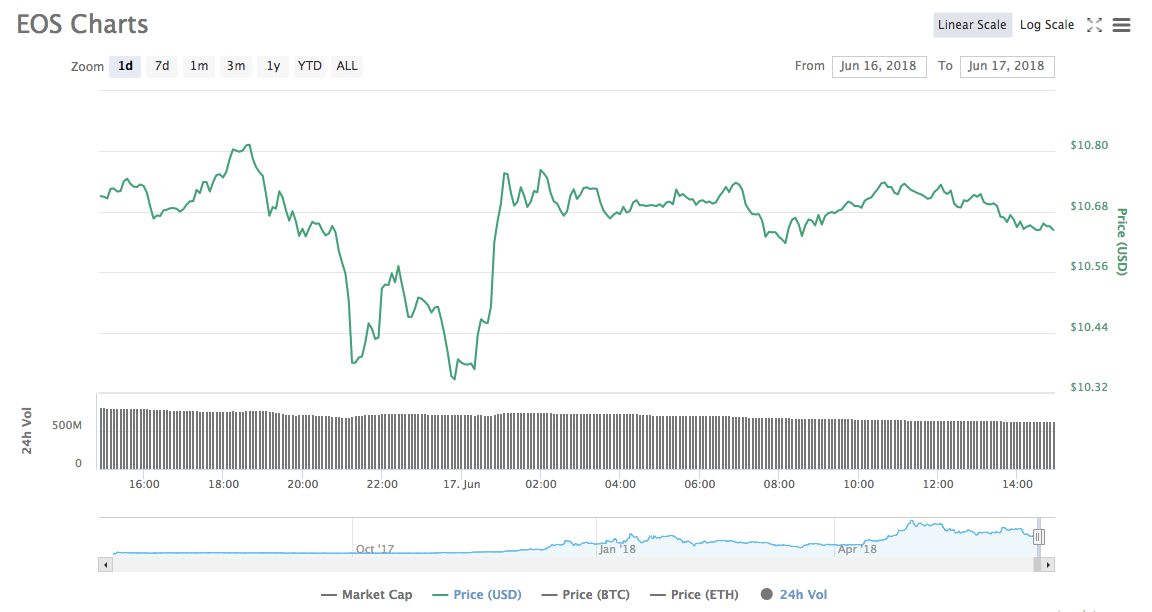Switch zoom to 1m

[198, 66]
